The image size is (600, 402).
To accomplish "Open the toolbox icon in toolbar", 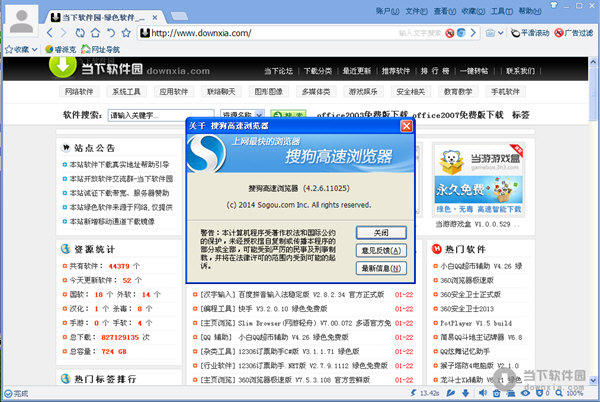I will (490, 33).
